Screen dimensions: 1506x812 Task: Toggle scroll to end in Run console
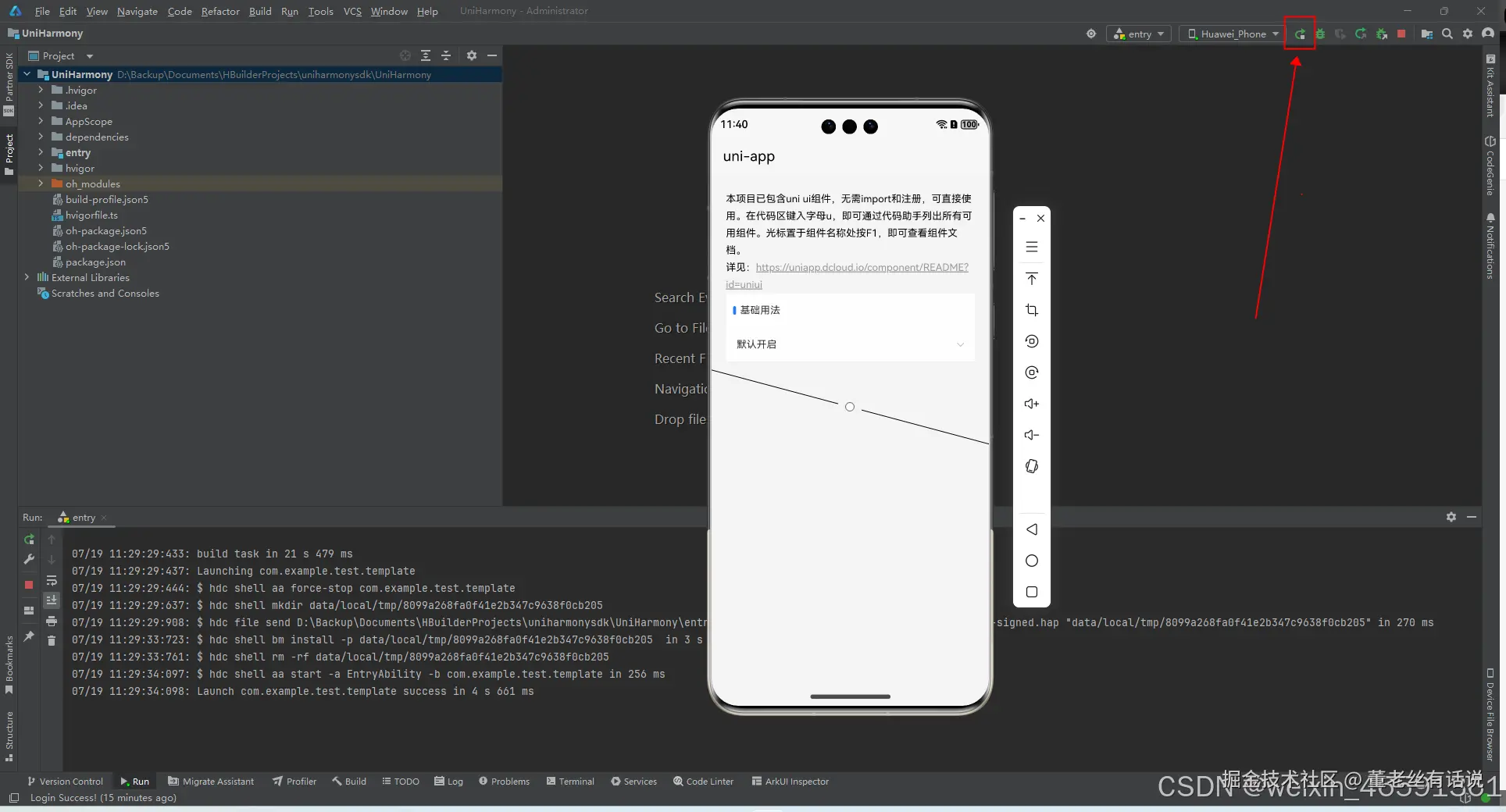pyautogui.click(x=52, y=600)
